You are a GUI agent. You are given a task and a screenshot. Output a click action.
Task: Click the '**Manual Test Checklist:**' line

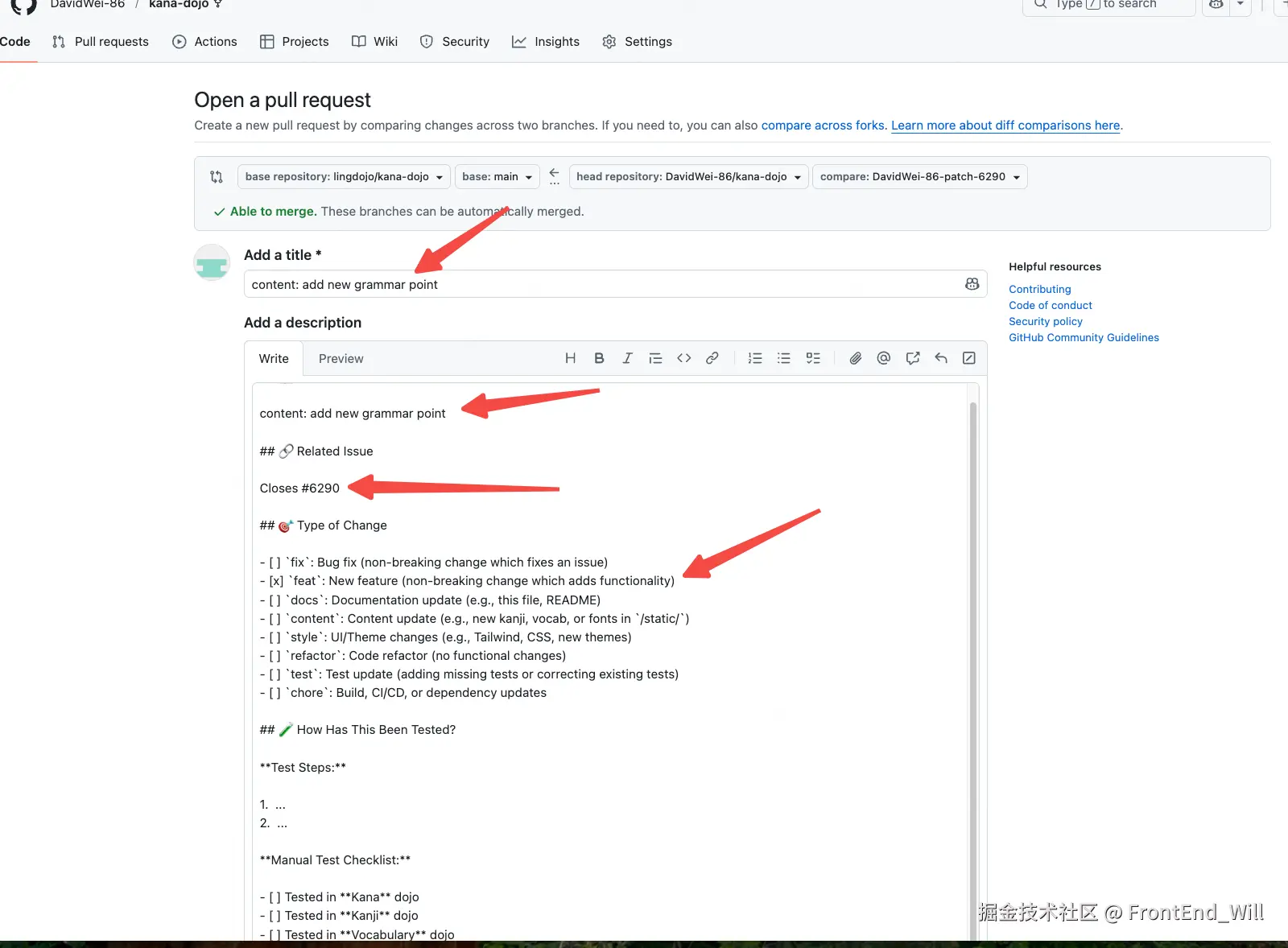(x=335, y=860)
